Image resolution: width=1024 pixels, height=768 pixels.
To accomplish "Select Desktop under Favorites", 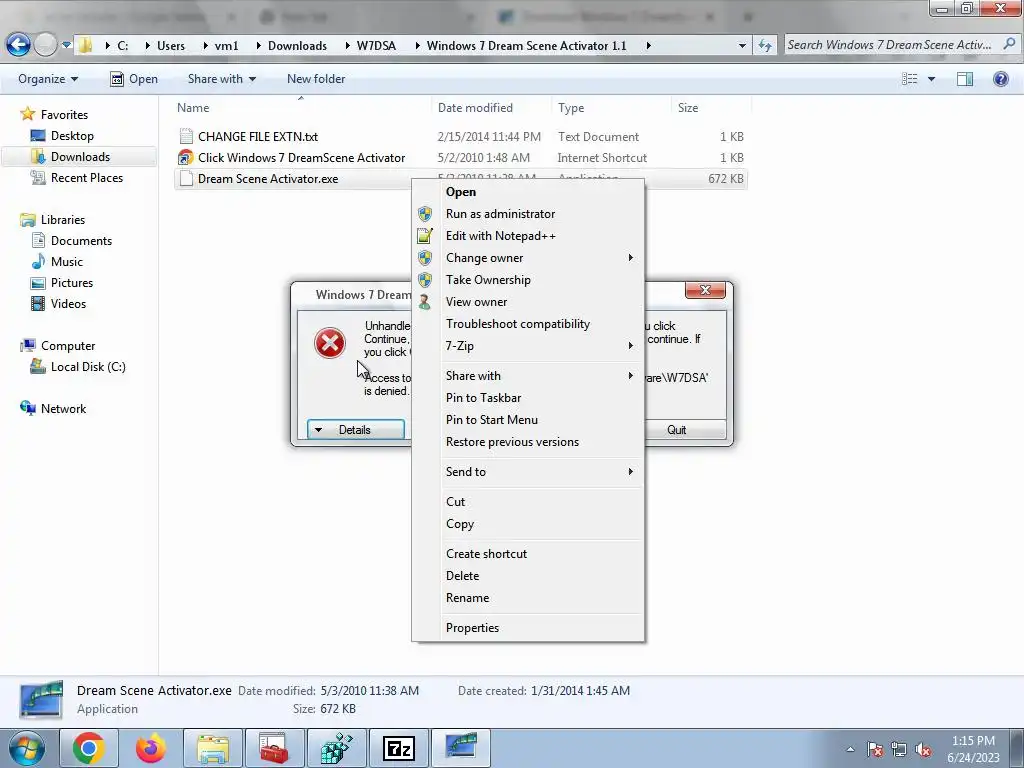I will pyautogui.click(x=72, y=136).
